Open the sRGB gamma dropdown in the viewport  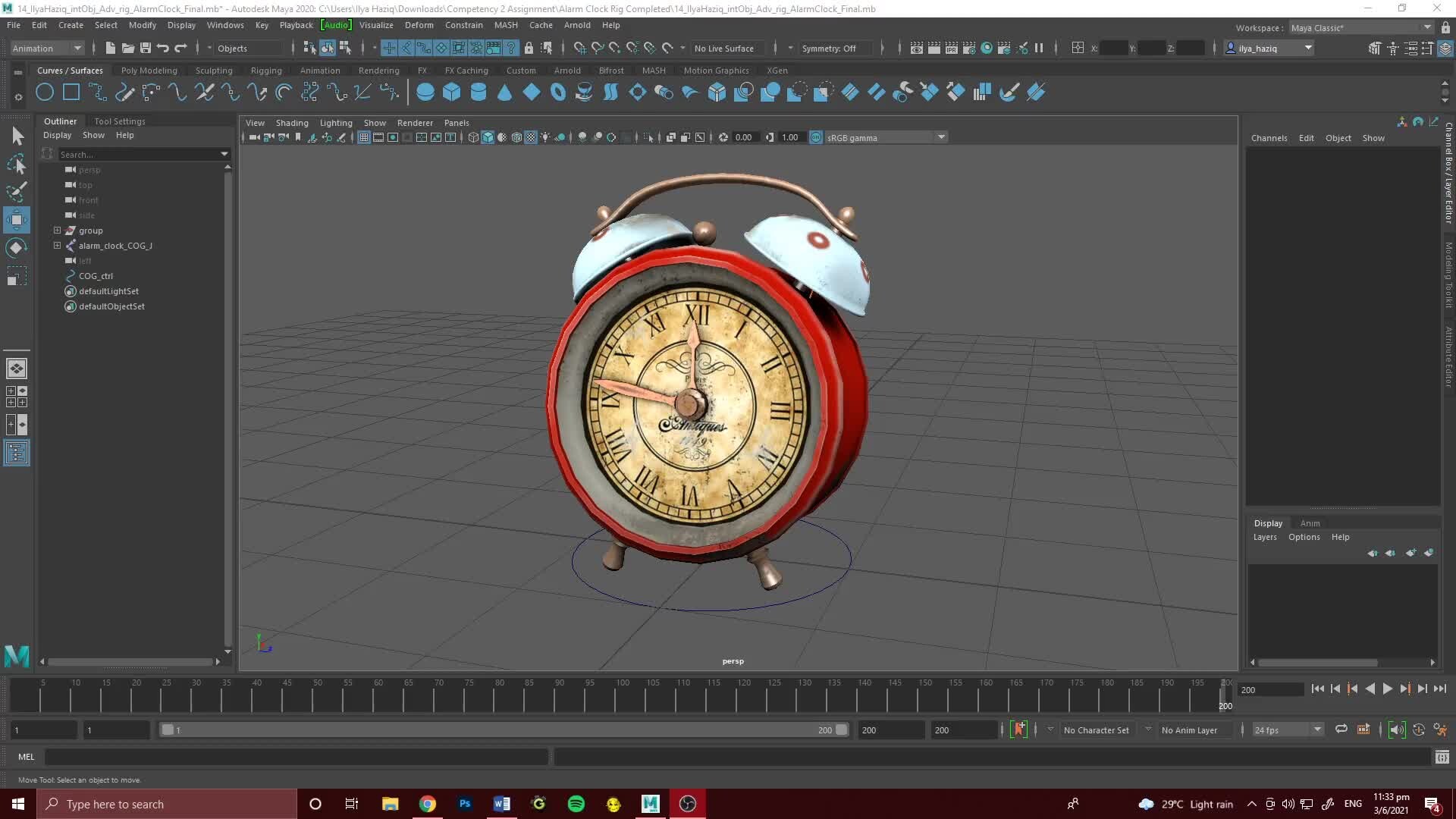point(940,137)
